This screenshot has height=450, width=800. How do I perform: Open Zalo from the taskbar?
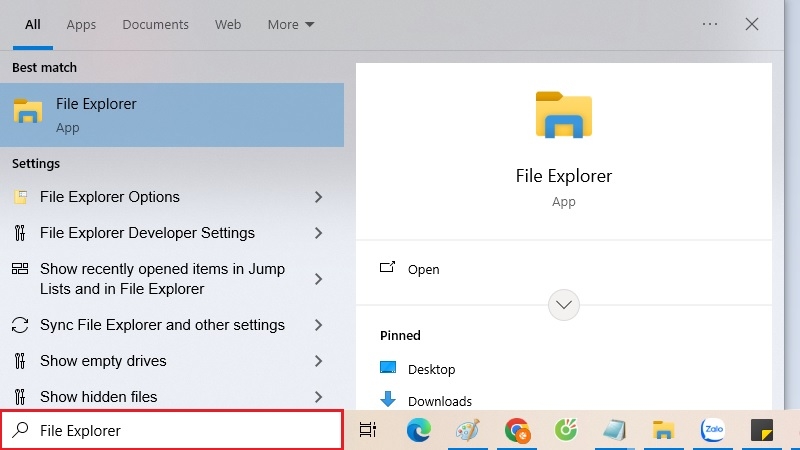(713, 430)
